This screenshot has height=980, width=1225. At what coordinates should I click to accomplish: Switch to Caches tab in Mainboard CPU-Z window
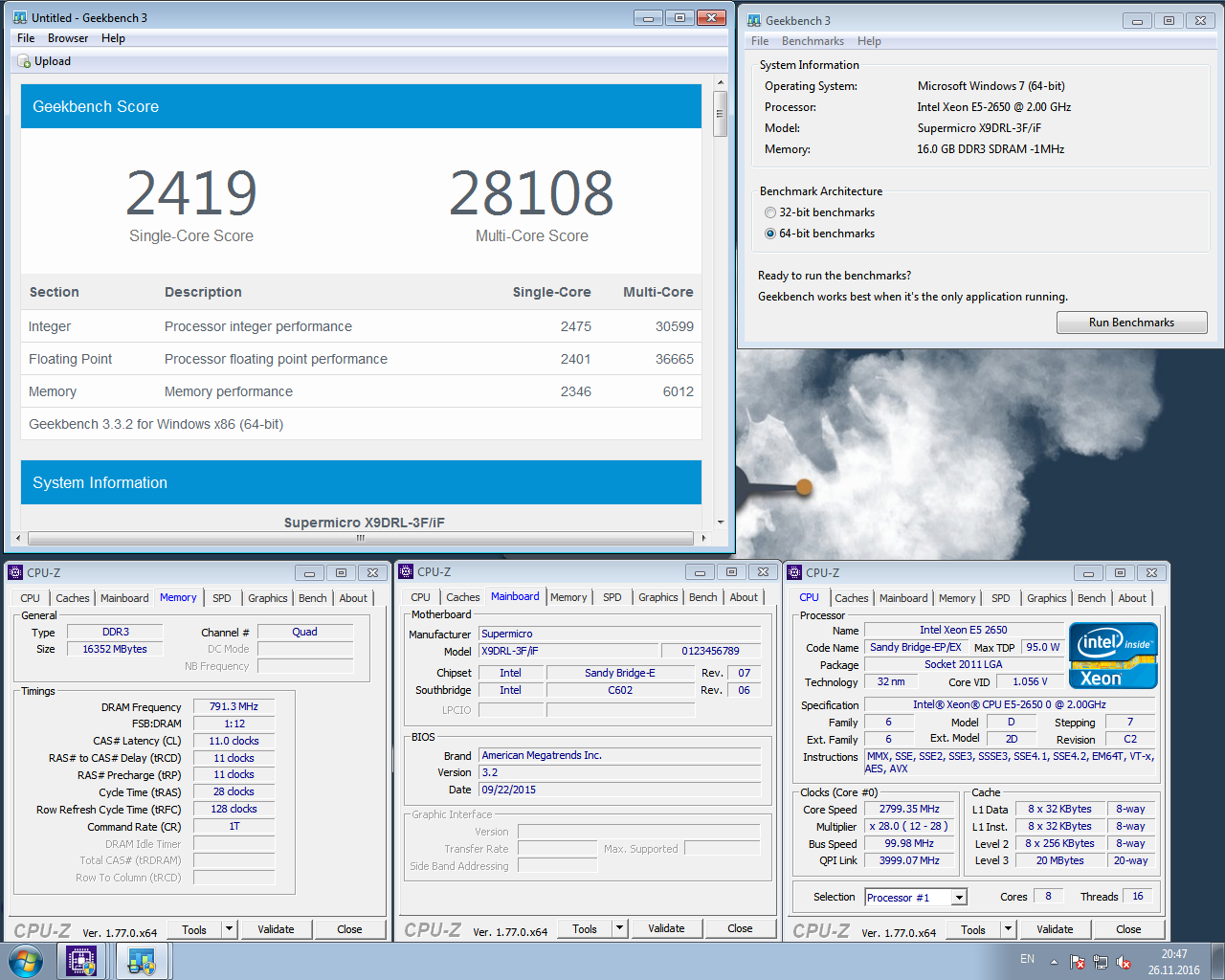point(463,597)
